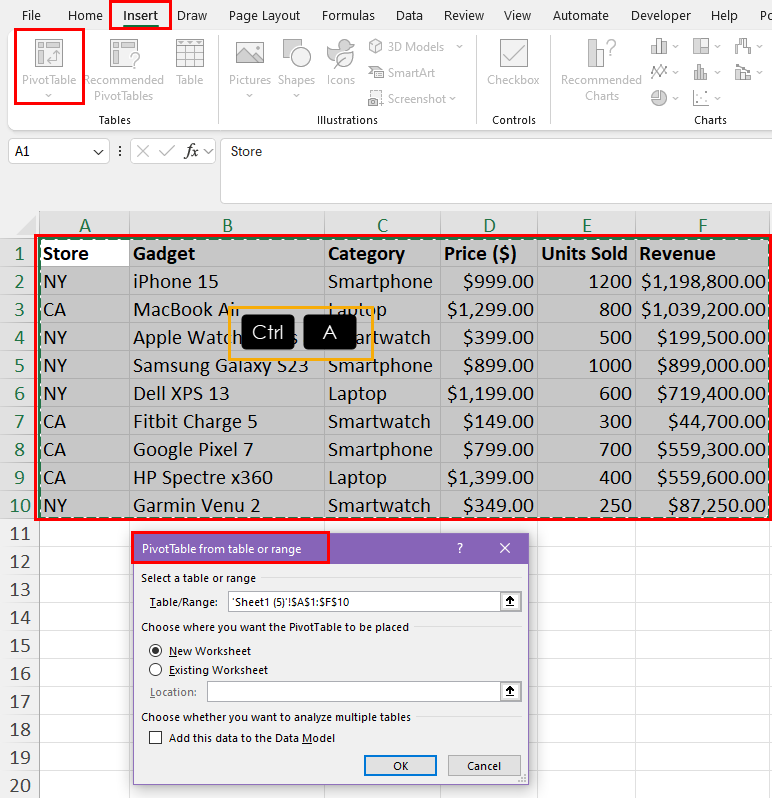Open the Name Box dropdown
The height and width of the screenshot is (798, 772).
coord(98,152)
